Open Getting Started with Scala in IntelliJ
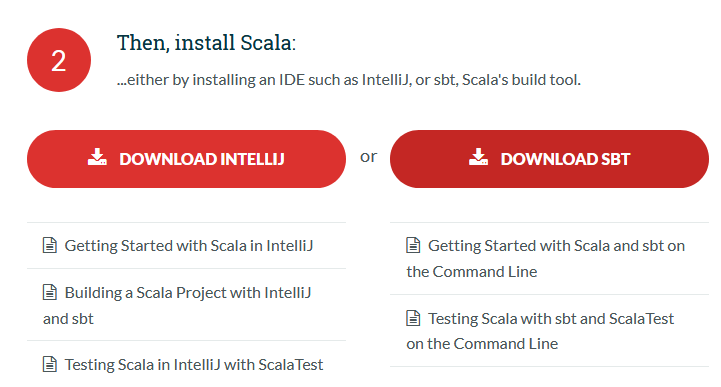 pyautogui.click(x=189, y=245)
